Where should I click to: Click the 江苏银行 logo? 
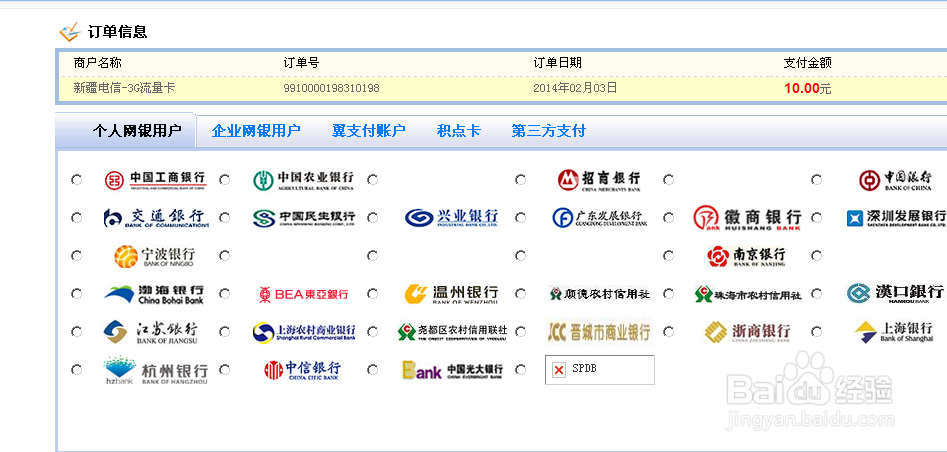coord(150,332)
